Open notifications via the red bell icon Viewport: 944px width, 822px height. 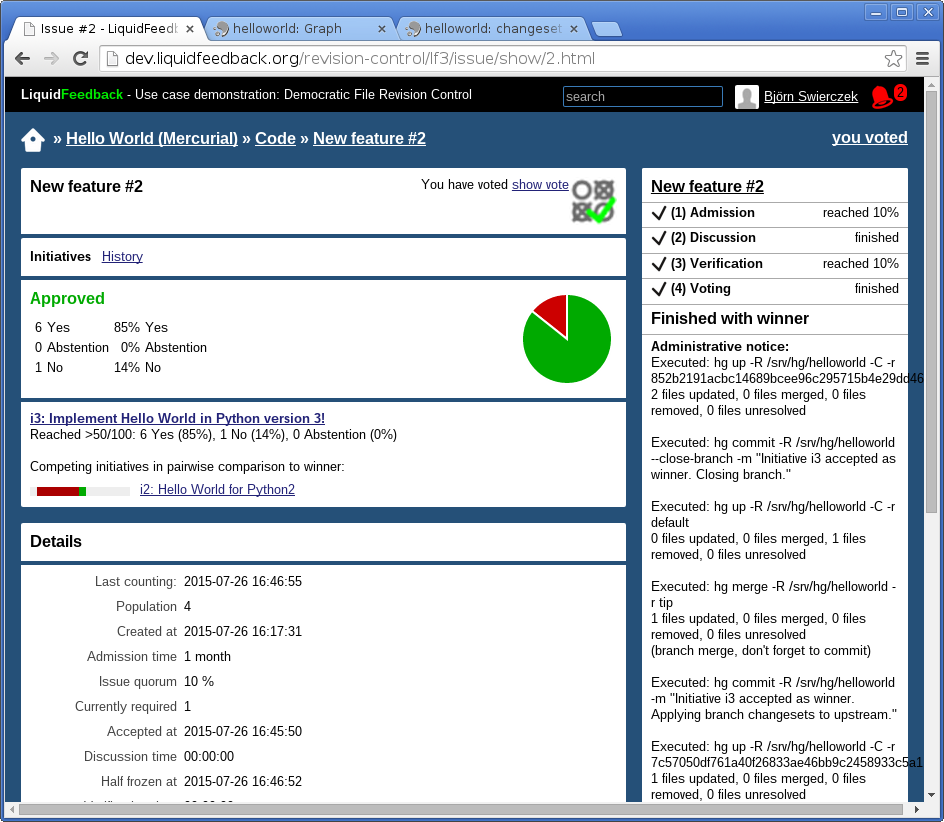(x=883, y=96)
